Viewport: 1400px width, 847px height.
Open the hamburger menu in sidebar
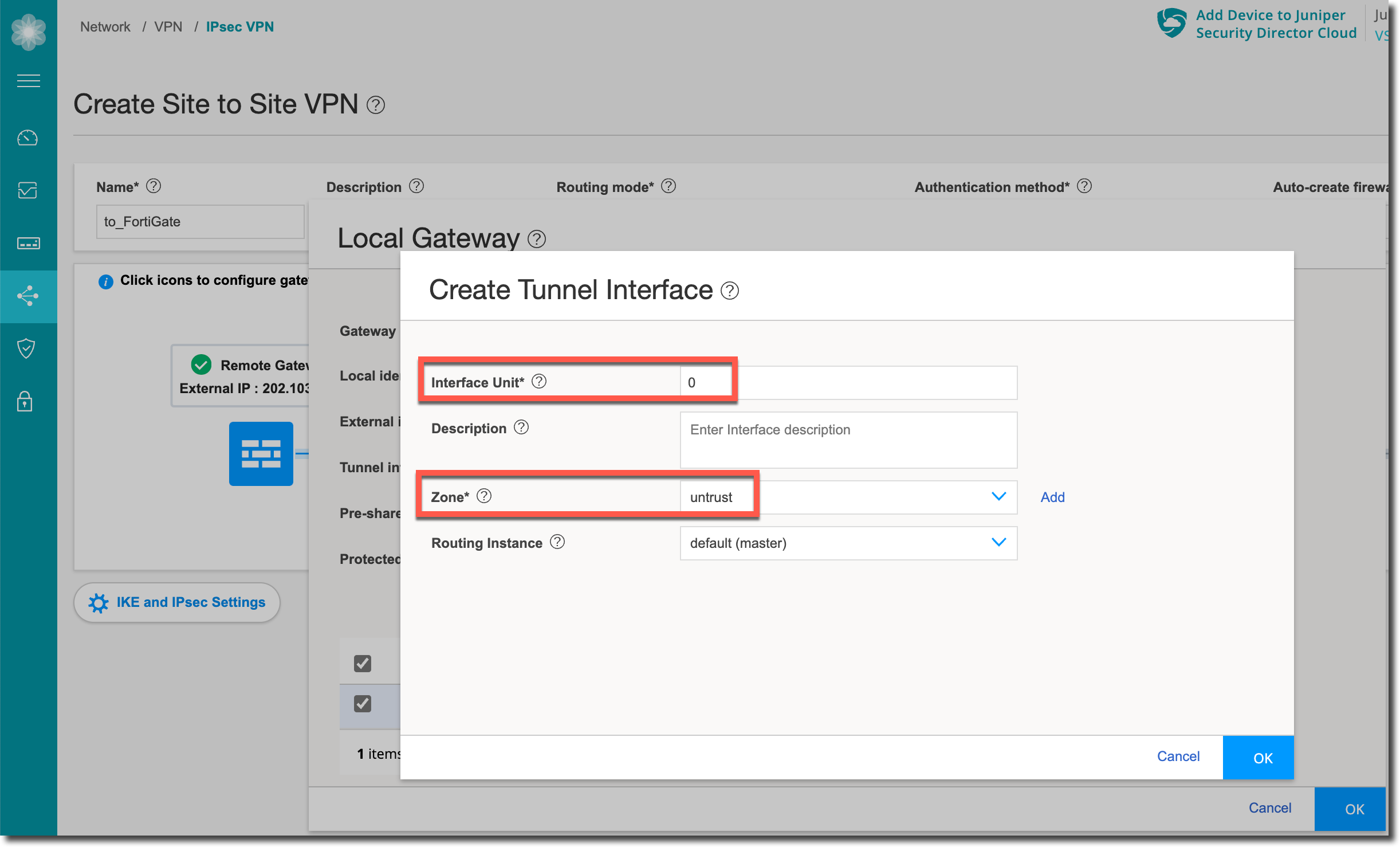tap(28, 81)
